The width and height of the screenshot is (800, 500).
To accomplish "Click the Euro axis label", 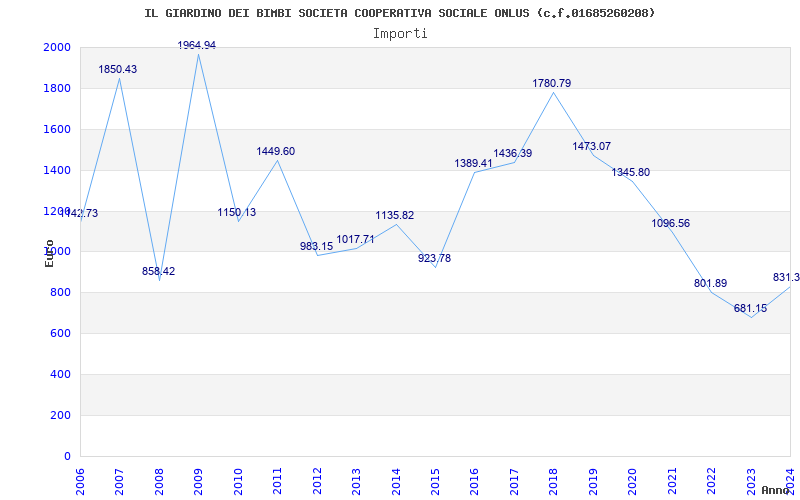I will click(49, 253).
